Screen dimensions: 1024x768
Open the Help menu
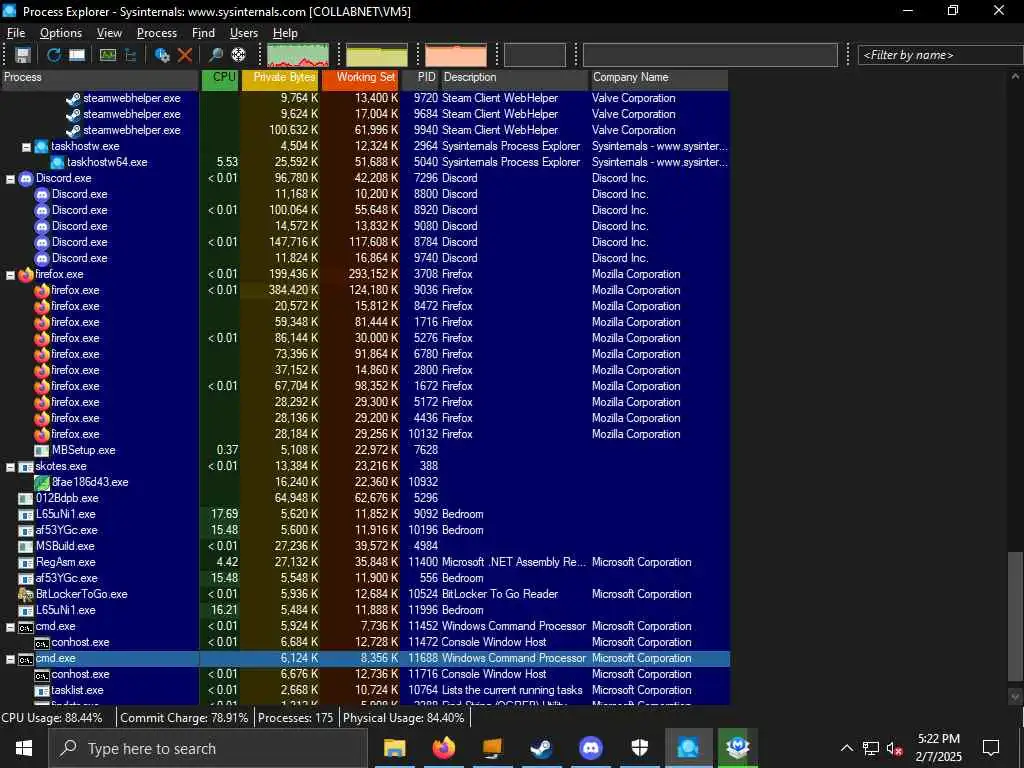click(x=285, y=33)
